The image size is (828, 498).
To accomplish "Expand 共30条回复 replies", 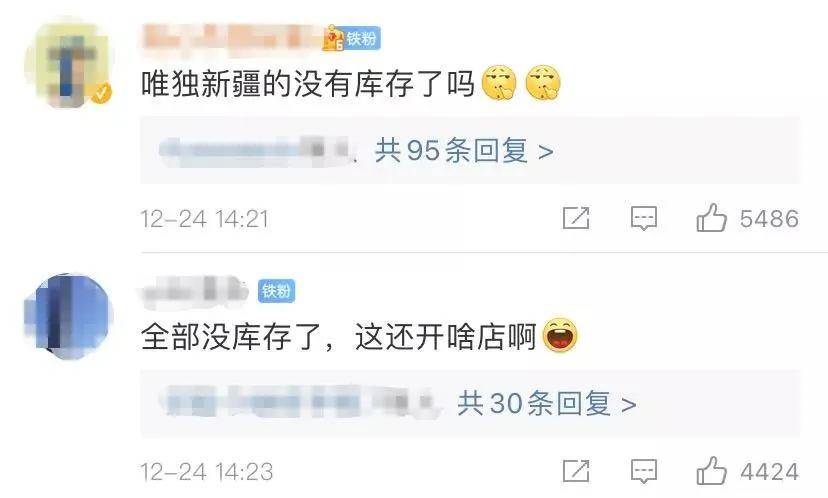I will click(547, 404).
